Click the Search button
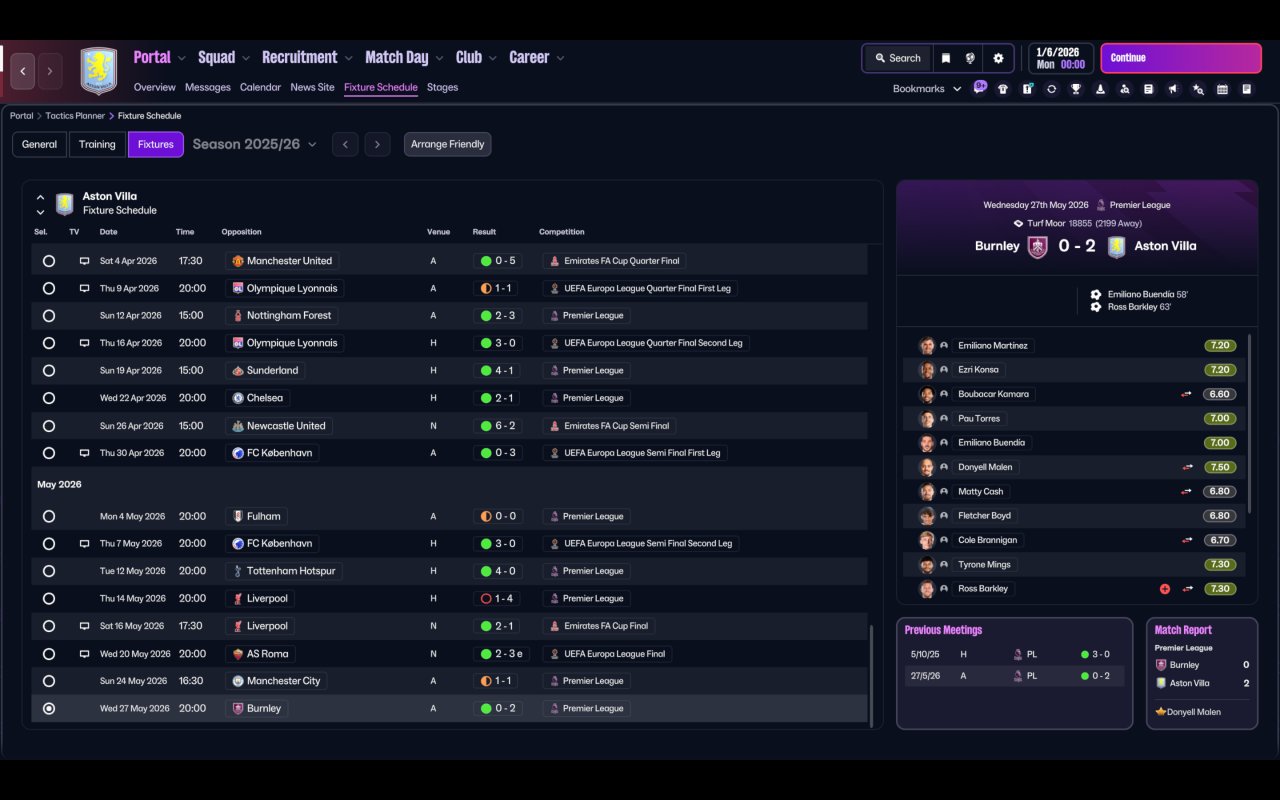The width and height of the screenshot is (1280, 800). point(897,58)
